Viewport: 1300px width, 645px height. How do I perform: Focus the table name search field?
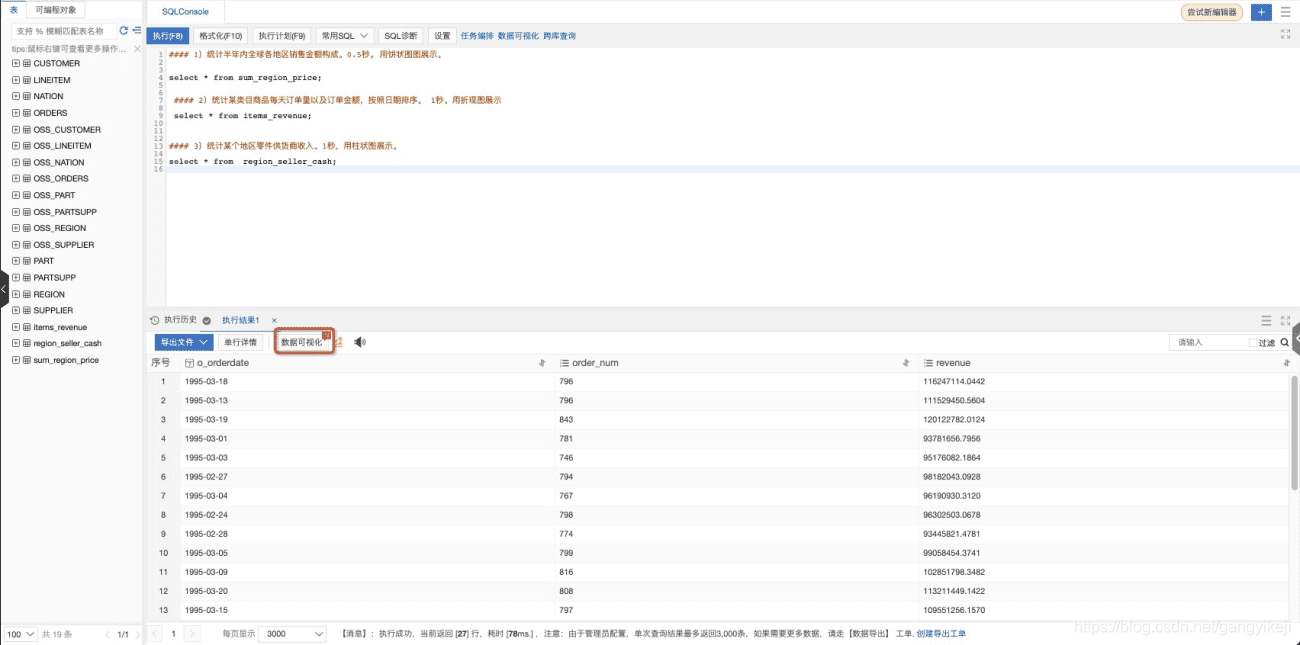click(x=63, y=31)
